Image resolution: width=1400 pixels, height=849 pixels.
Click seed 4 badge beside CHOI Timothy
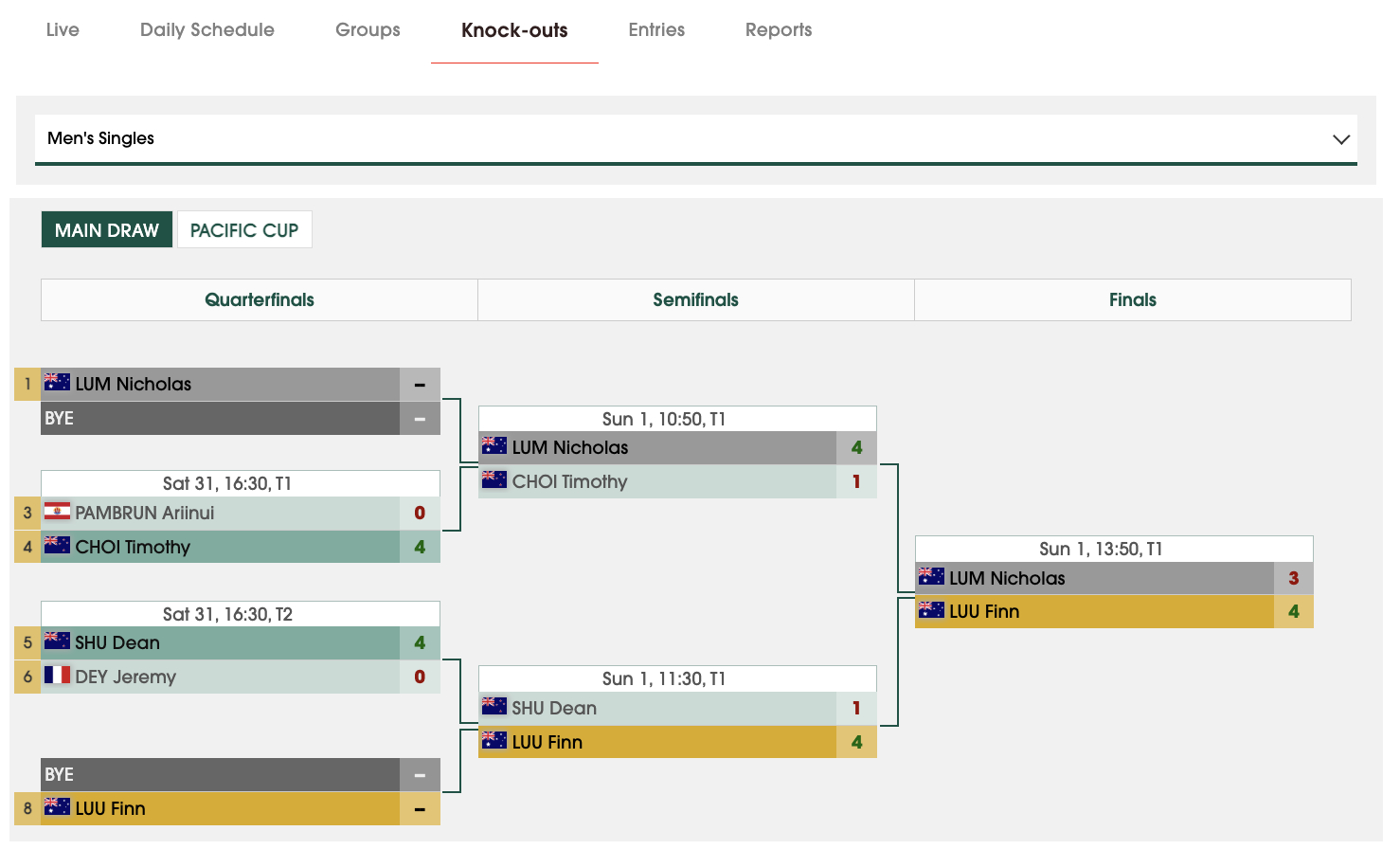click(x=27, y=547)
